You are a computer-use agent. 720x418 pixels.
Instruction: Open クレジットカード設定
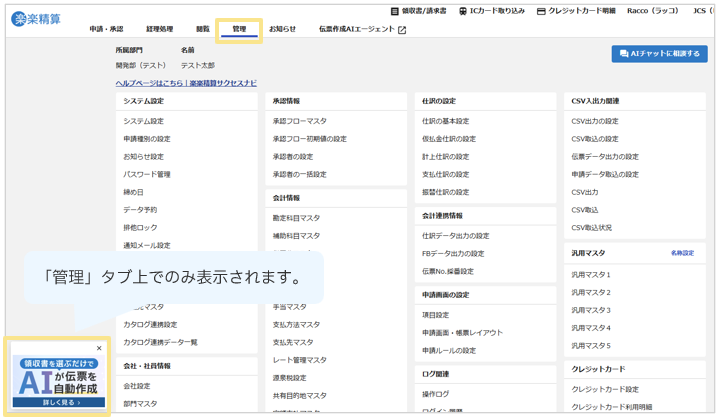tap(605, 390)
